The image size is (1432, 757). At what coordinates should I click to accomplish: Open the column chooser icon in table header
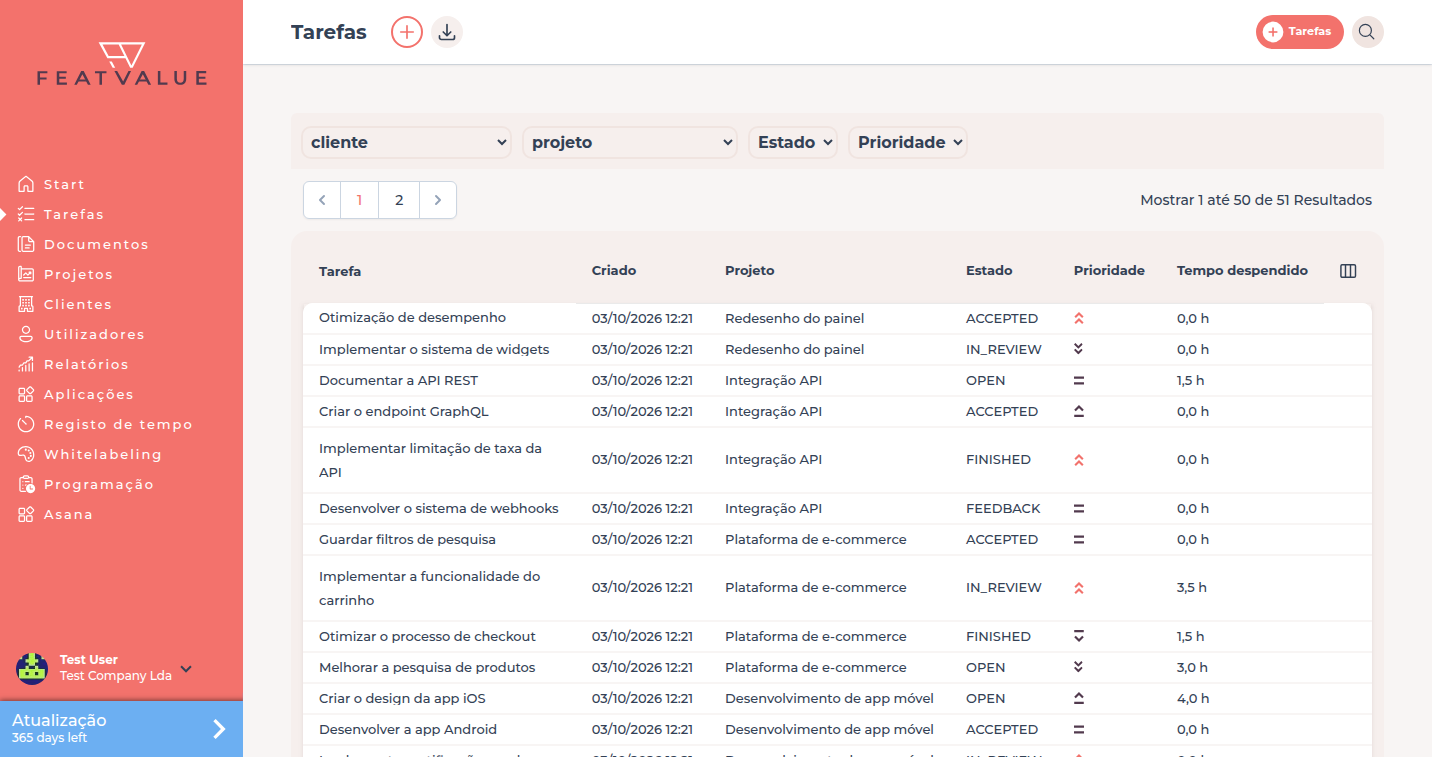tap(1348, 271)
